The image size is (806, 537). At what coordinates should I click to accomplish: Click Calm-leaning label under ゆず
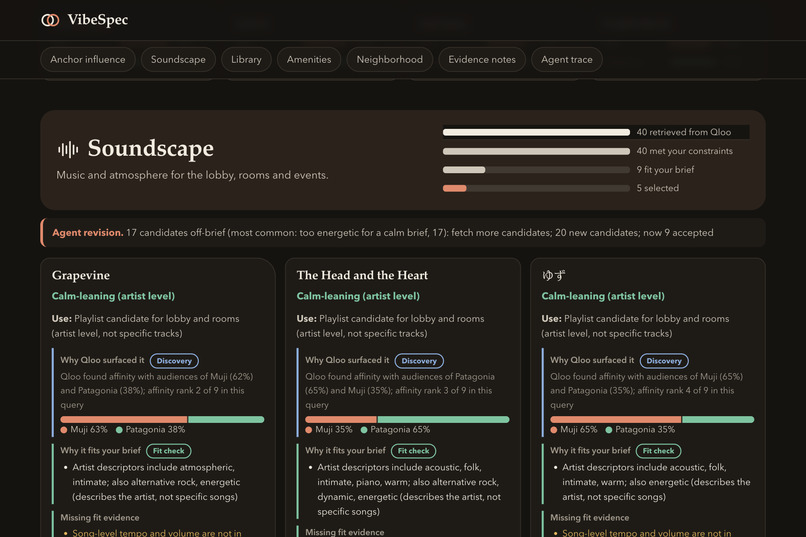pyautogui.click(x=603, y=296)
